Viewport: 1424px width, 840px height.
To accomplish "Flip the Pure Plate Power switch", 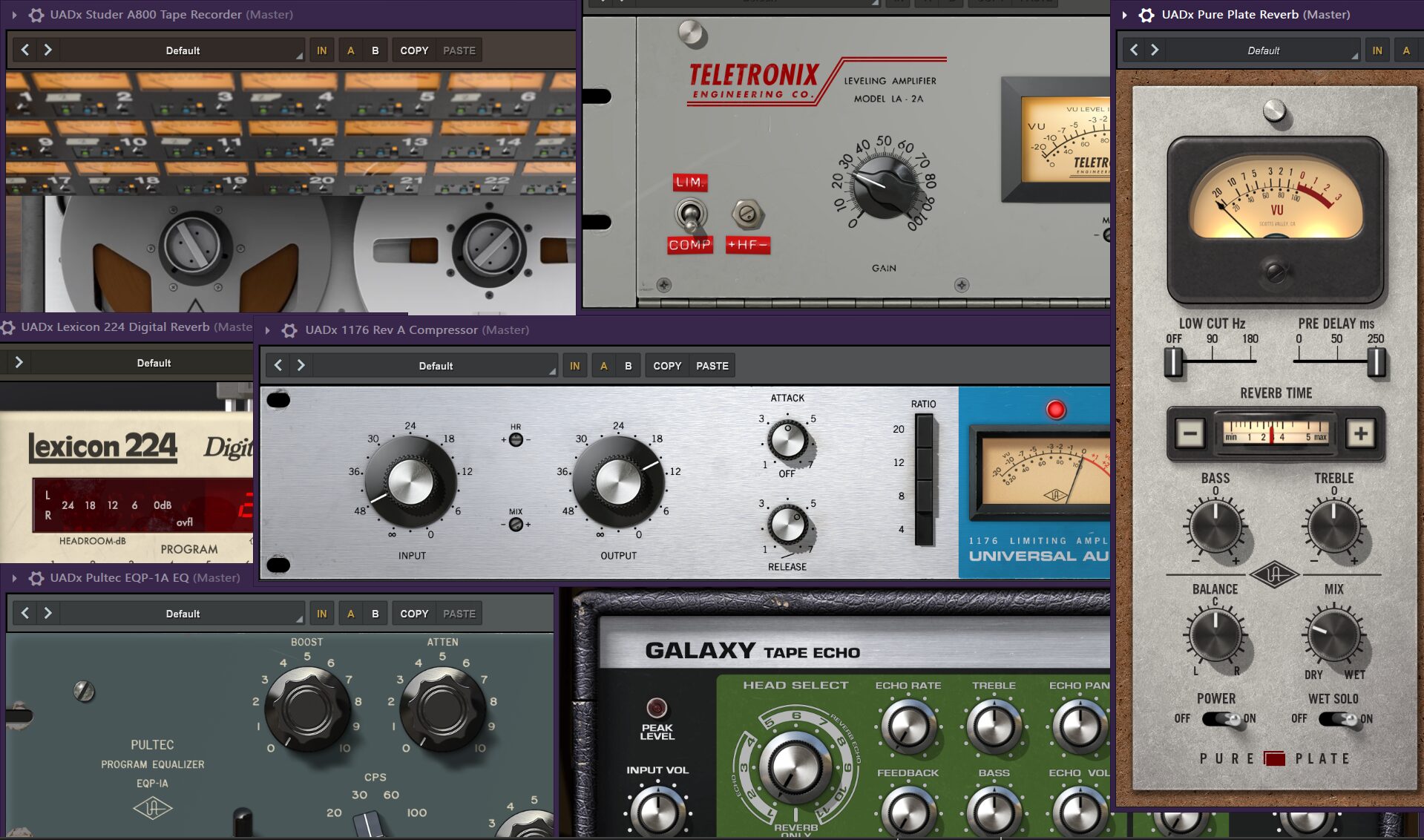I will pyautogui.click(x=1222, y=719).
